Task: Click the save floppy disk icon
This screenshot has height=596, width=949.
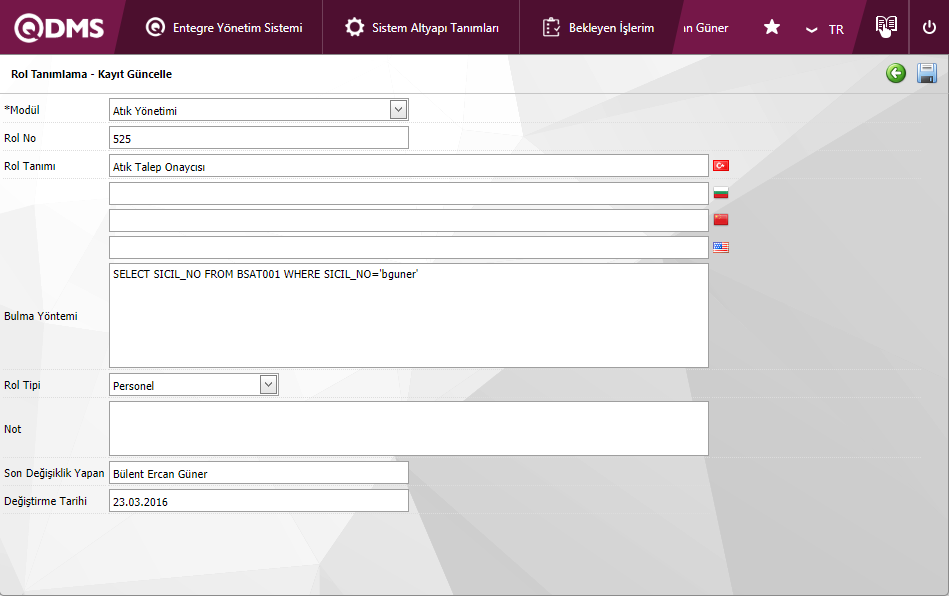Action: (927, 73)
